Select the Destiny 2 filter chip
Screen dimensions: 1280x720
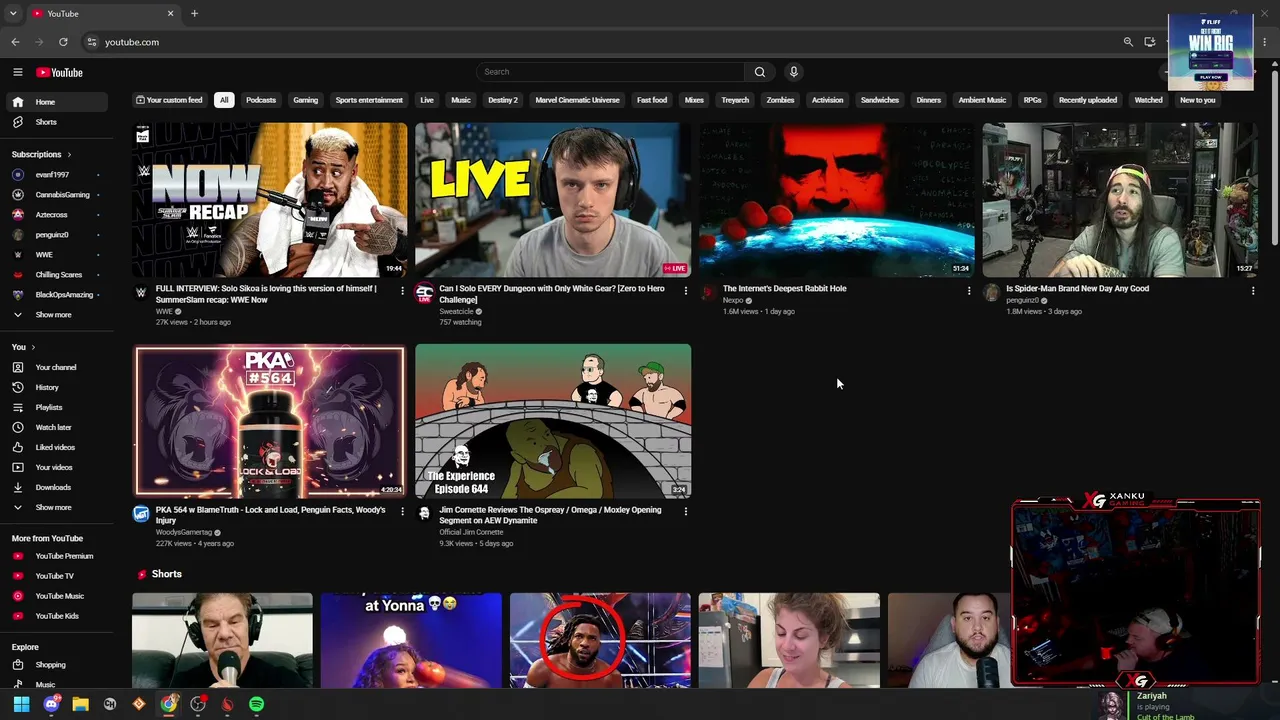(x=503, y=100)
